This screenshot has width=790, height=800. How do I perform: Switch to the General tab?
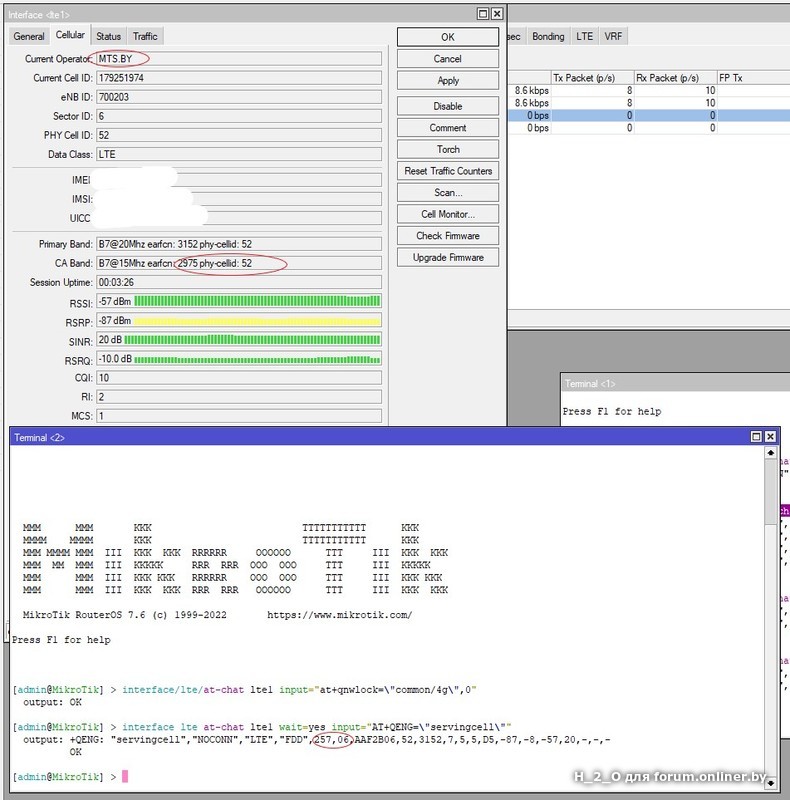(29, 36)
